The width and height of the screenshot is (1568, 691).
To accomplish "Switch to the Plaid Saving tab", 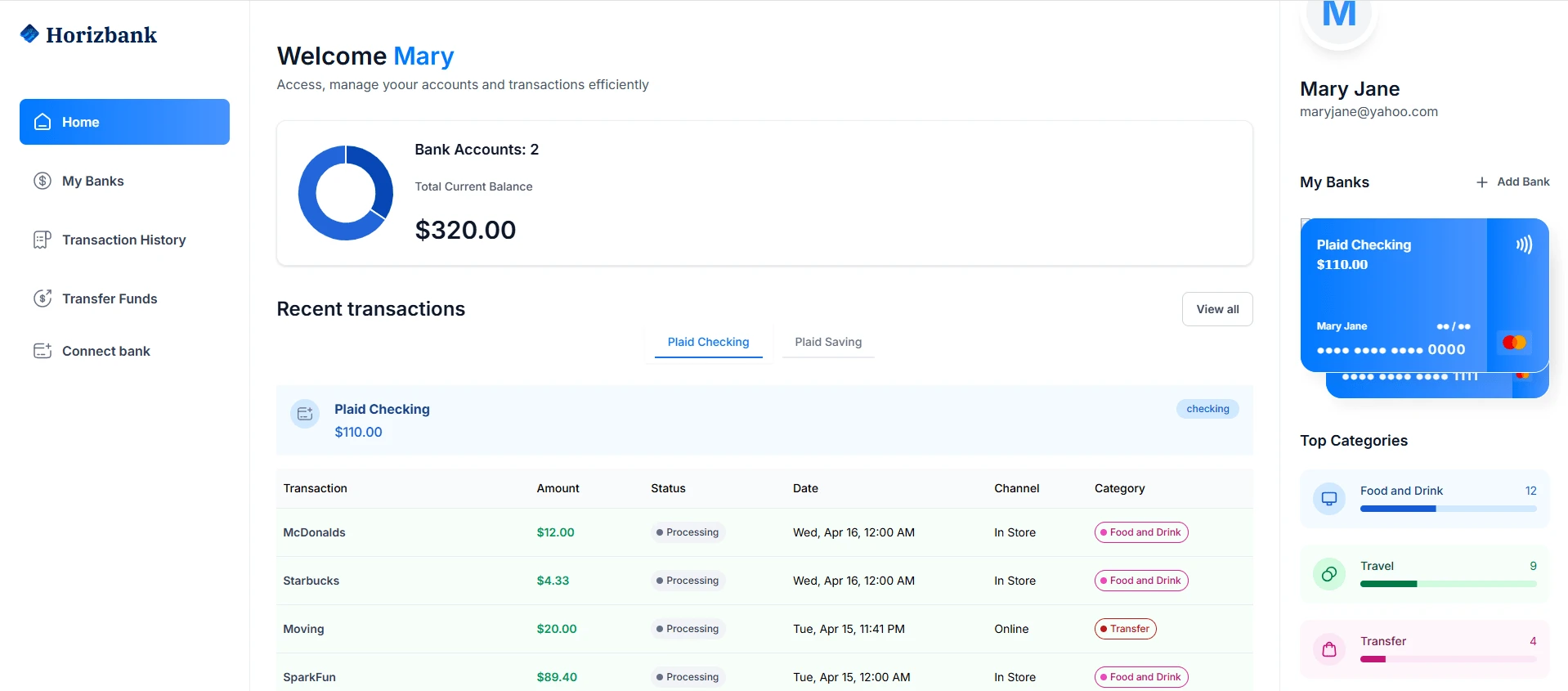I will [x=828, y=342].
